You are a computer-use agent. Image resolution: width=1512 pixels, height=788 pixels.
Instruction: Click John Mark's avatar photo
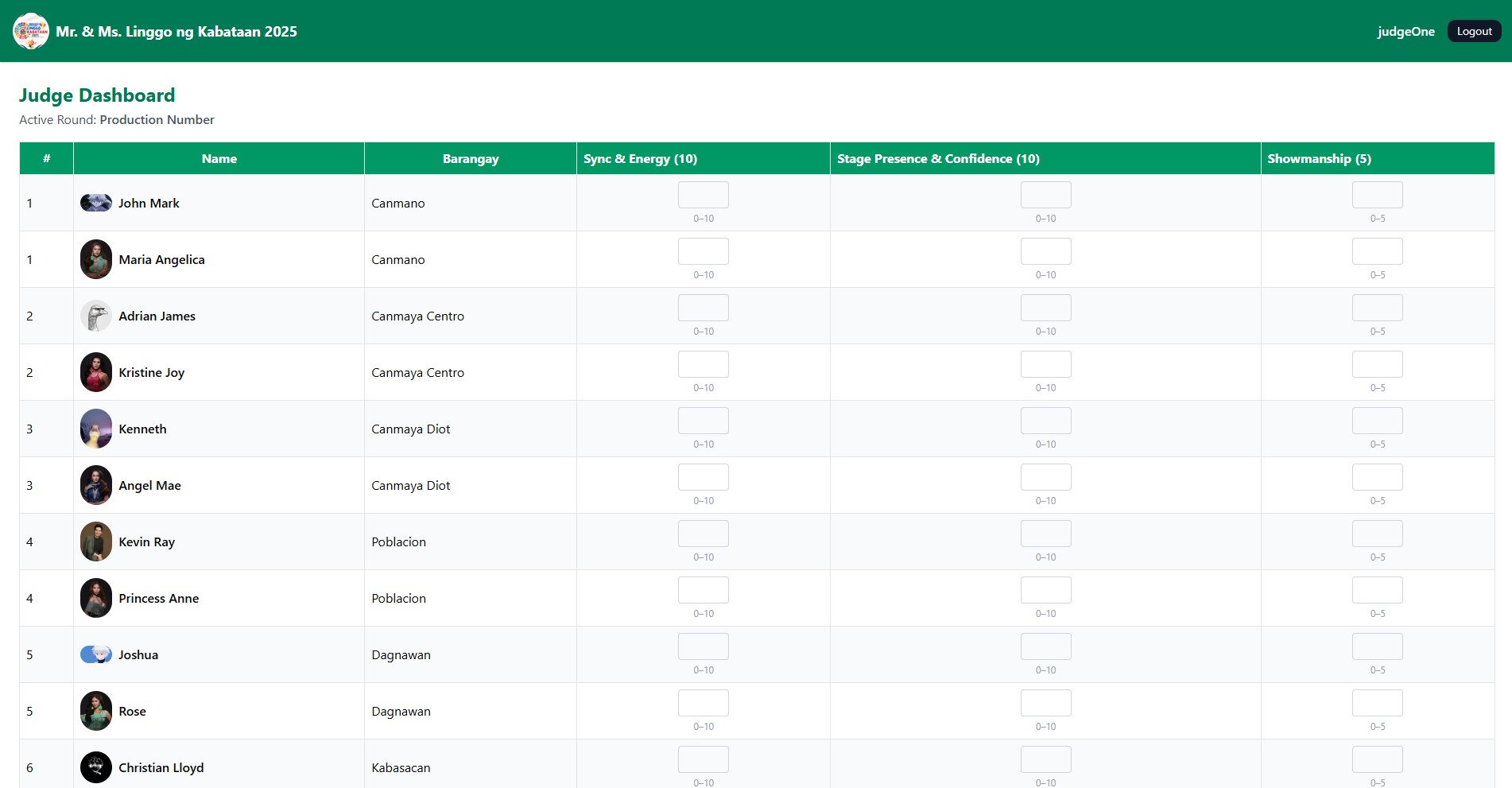pos(96,203)
